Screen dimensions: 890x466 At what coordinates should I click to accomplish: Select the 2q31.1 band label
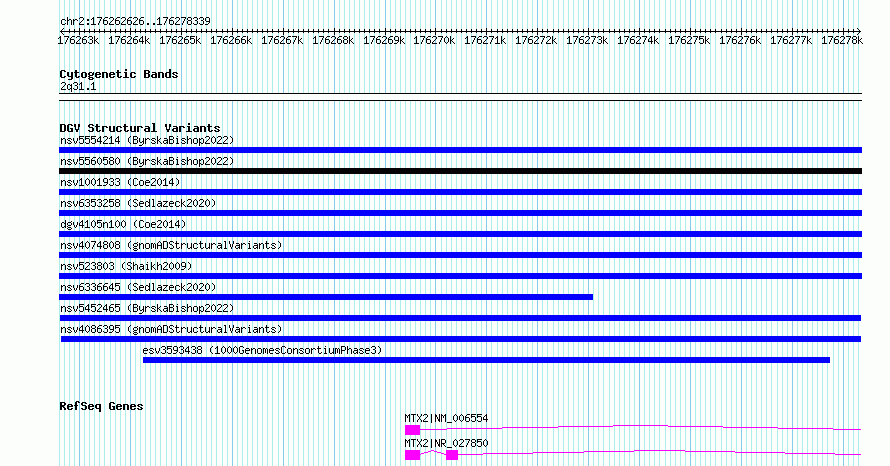(x=78, y=87)
